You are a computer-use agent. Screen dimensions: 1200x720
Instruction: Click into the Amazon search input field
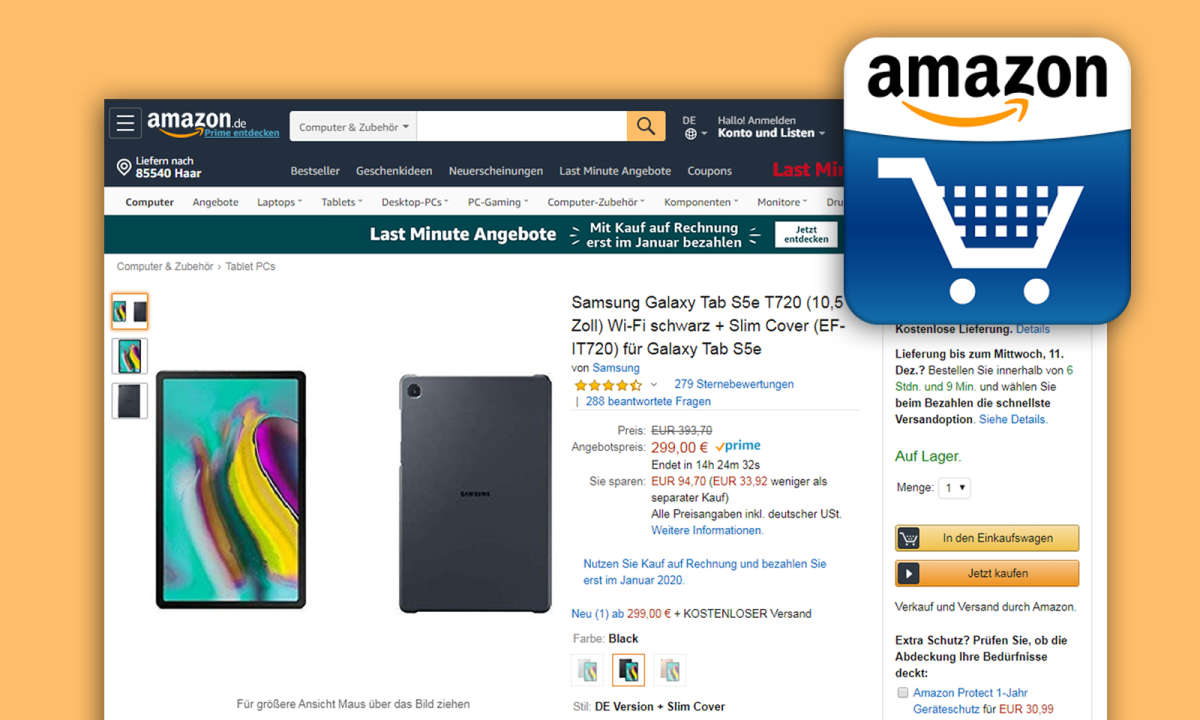tap(522, 126)
